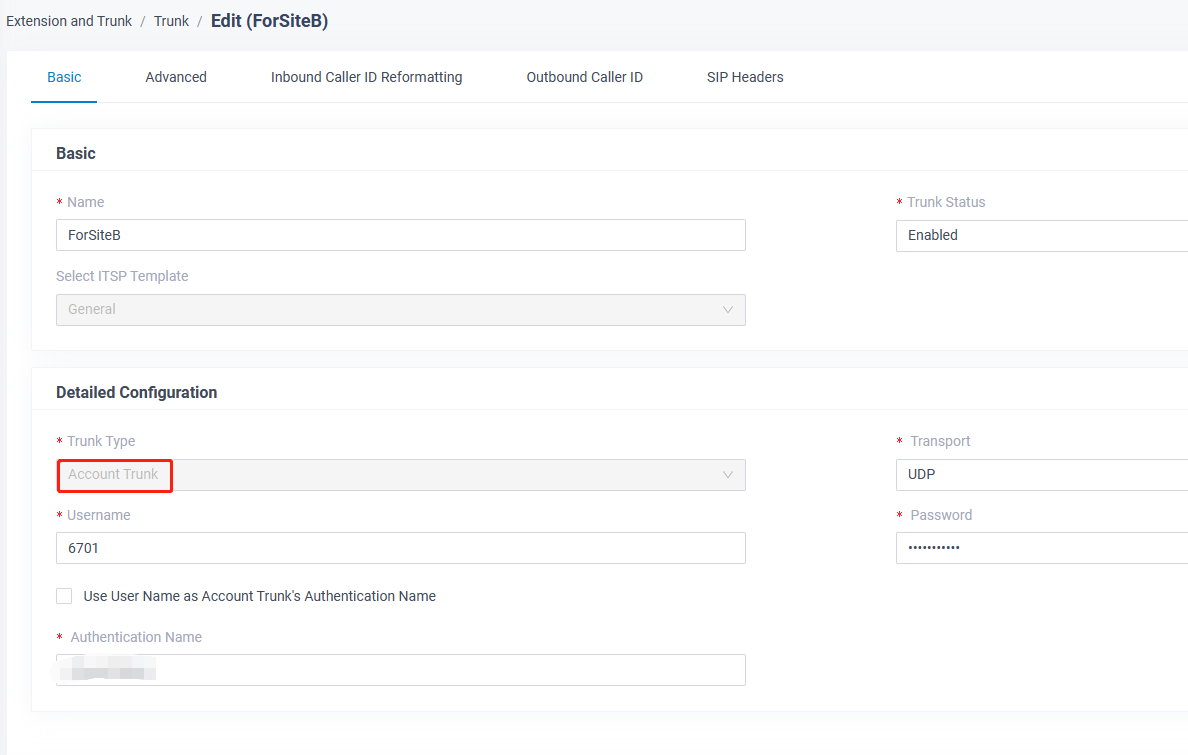Click the General ITSP template field
Image resolution: width=1188 pixels, height=755 pixels.
click(400, 310)
